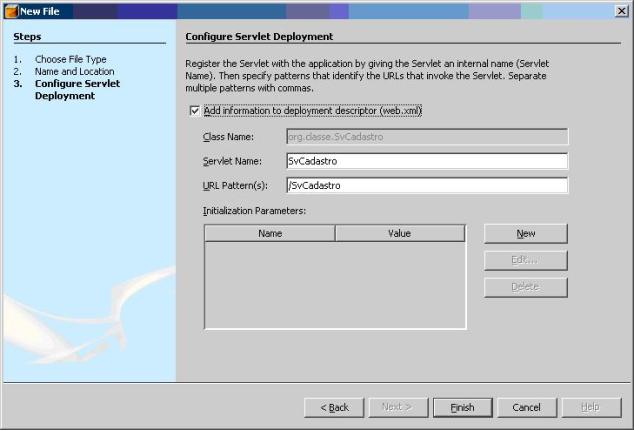The width and height of the screenshot is (634, 430).
Task: Click New to add an initialization parameter
Action: click(526, 234)
